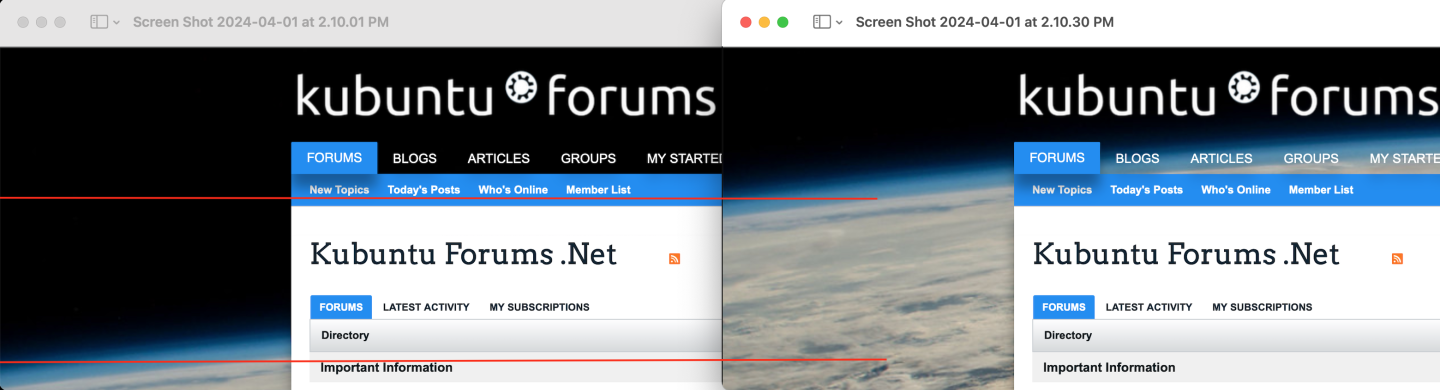The image size is (1440, 390).
Task: Switch to LATEST ACTIVITY tab in 2.10.01 PM window
Action: click(426, 307)
